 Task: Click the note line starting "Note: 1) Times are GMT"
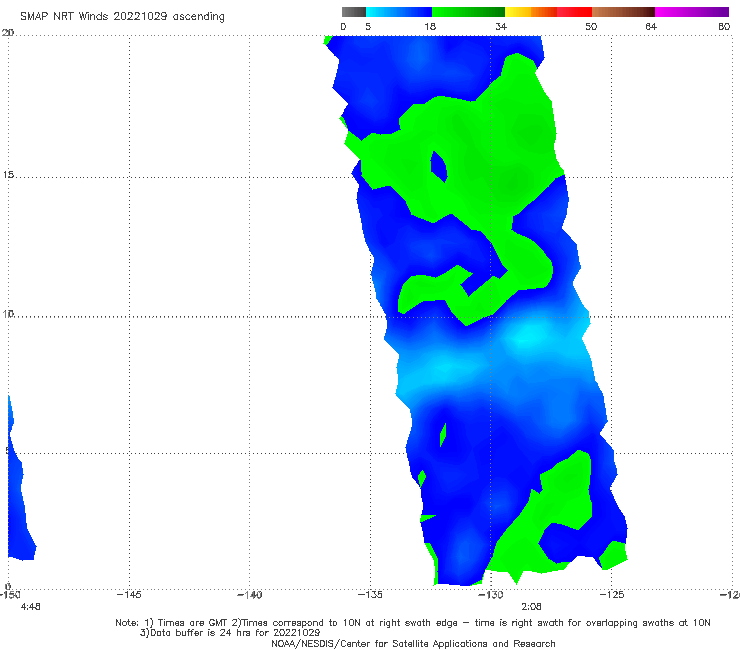[x=412, y=623]
